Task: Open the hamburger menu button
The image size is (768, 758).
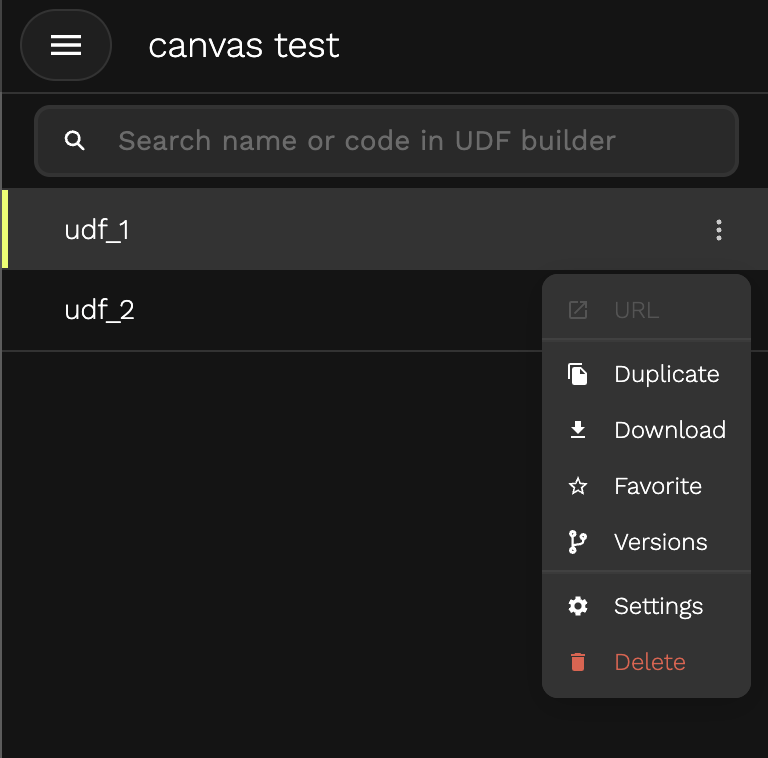Action: [66, 45]
